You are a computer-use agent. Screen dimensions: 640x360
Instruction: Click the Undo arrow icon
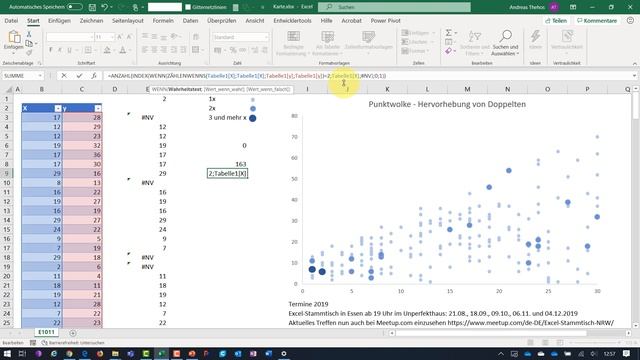point(104,7)
